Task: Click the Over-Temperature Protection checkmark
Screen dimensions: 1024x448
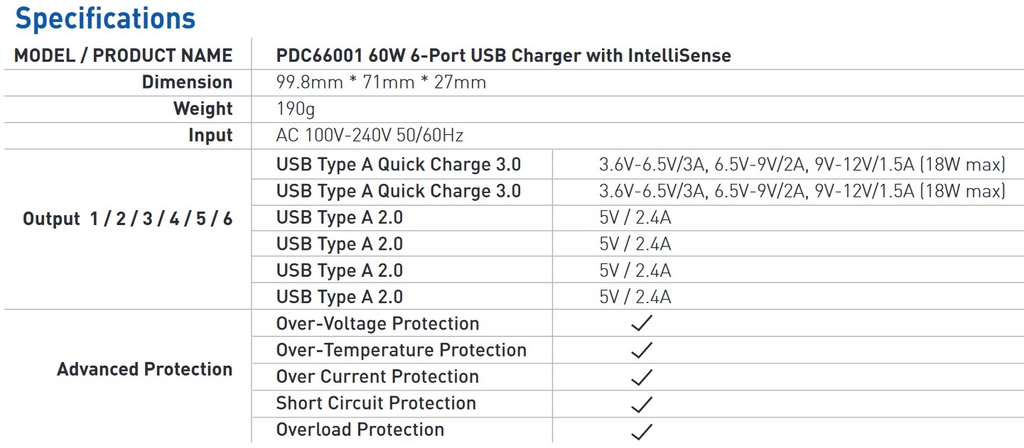Action: [642, 350]
